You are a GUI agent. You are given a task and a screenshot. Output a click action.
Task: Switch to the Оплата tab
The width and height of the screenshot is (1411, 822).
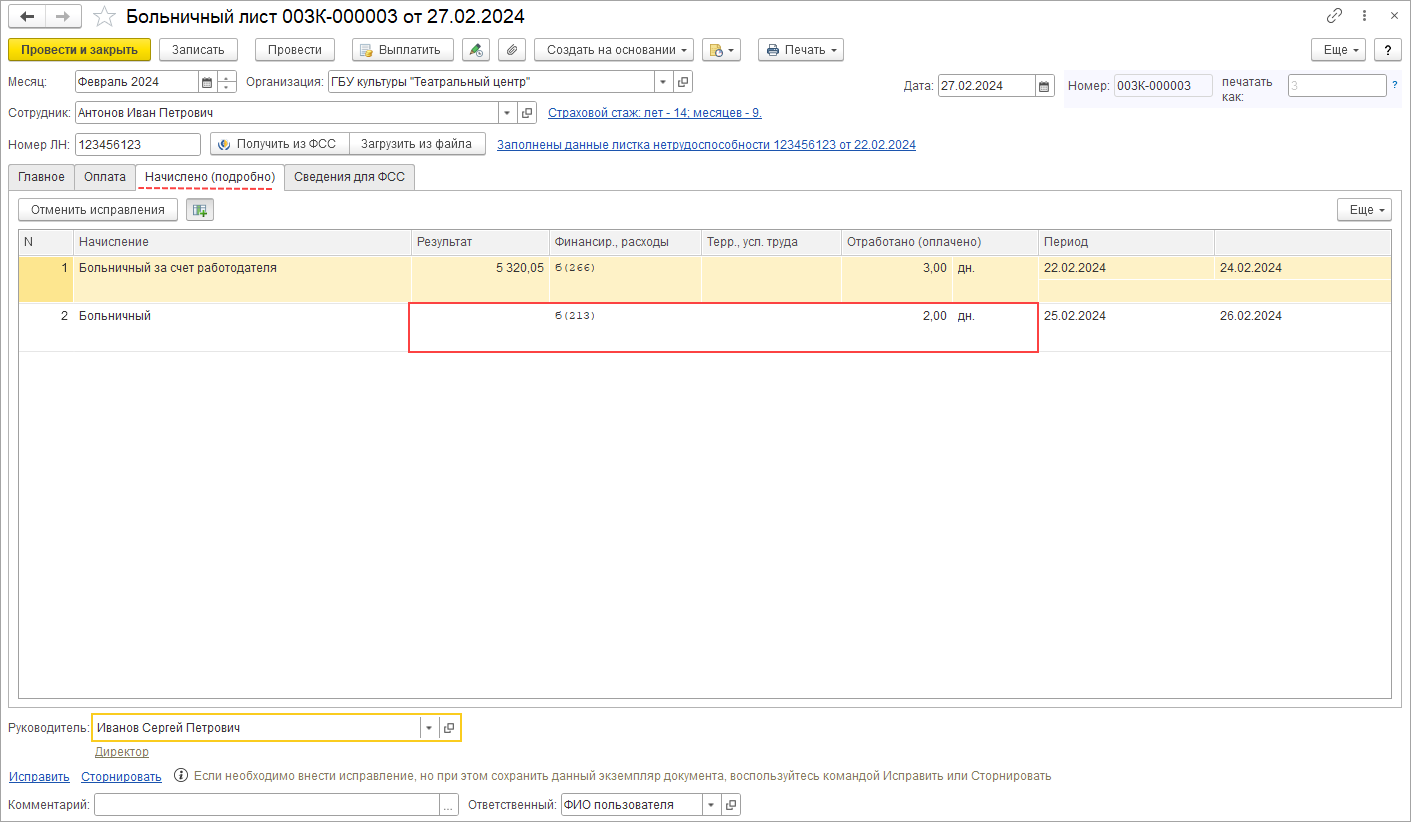point(105,177)
